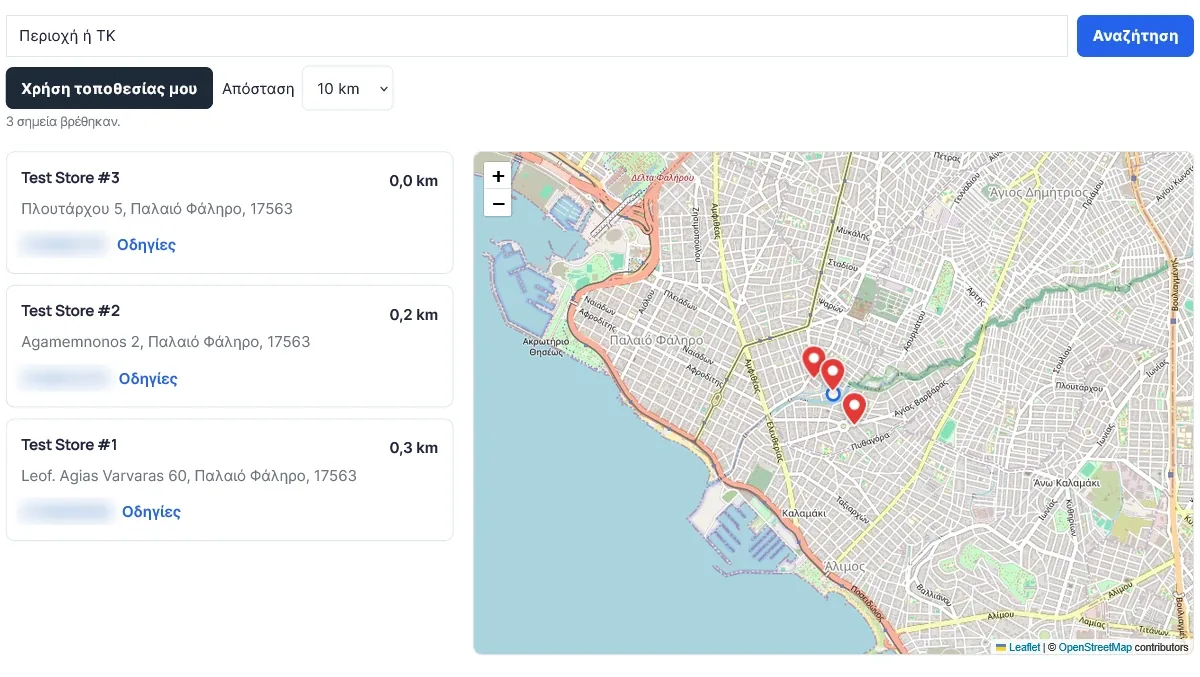Click the Ακρωτήριο Θησέως label on map
The height and width of the screenshot is (677, 1200).
tap(545, 346)
